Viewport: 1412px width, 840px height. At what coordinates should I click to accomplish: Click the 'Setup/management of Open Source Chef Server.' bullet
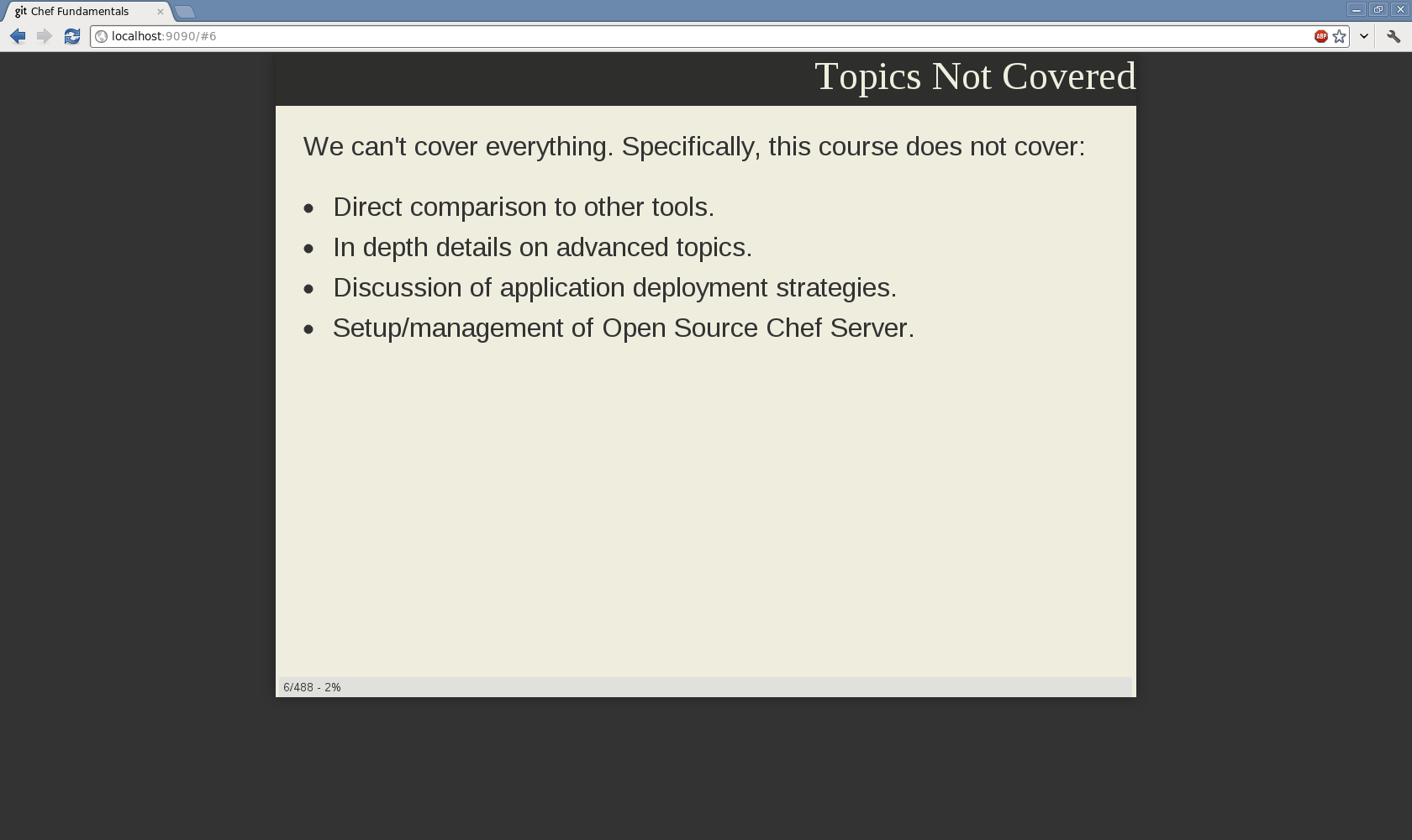pyautogui.click(x=623, y=328)
